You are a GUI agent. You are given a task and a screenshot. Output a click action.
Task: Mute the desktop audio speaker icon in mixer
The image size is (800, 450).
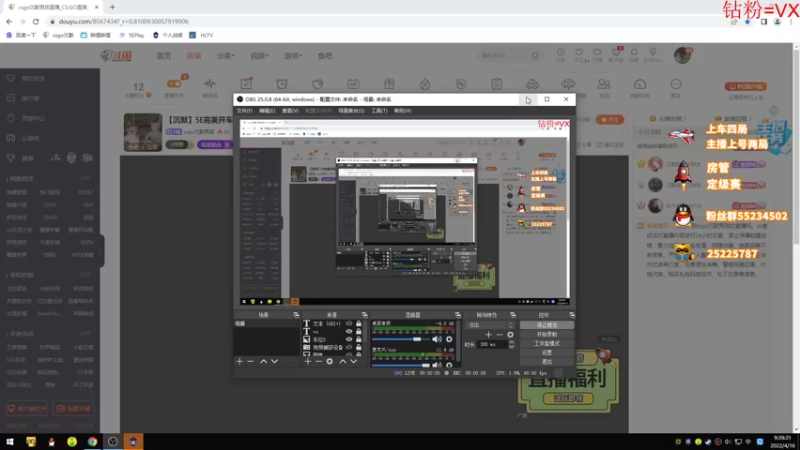pyautogui.click(x=437, y=339)
